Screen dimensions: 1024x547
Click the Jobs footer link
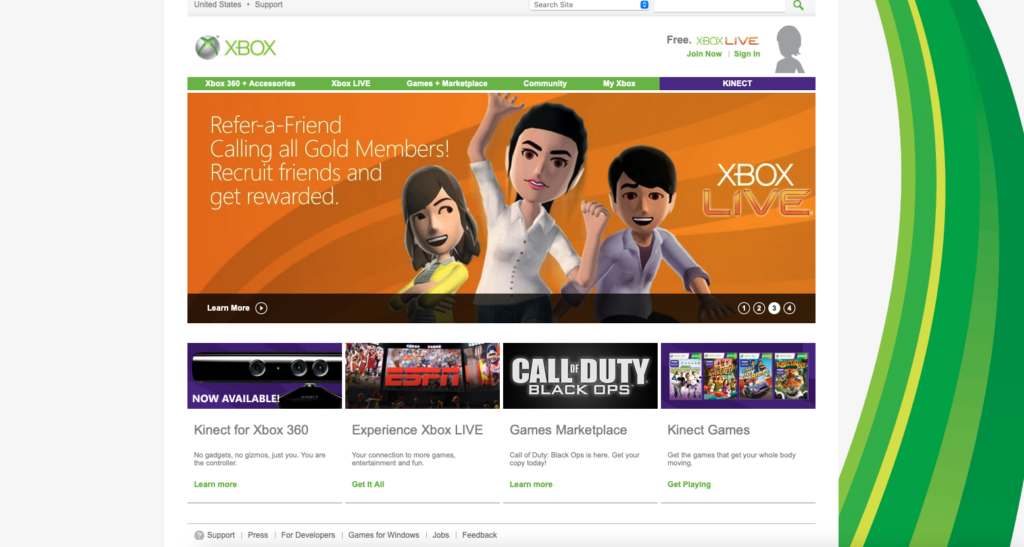coord(441,535)
